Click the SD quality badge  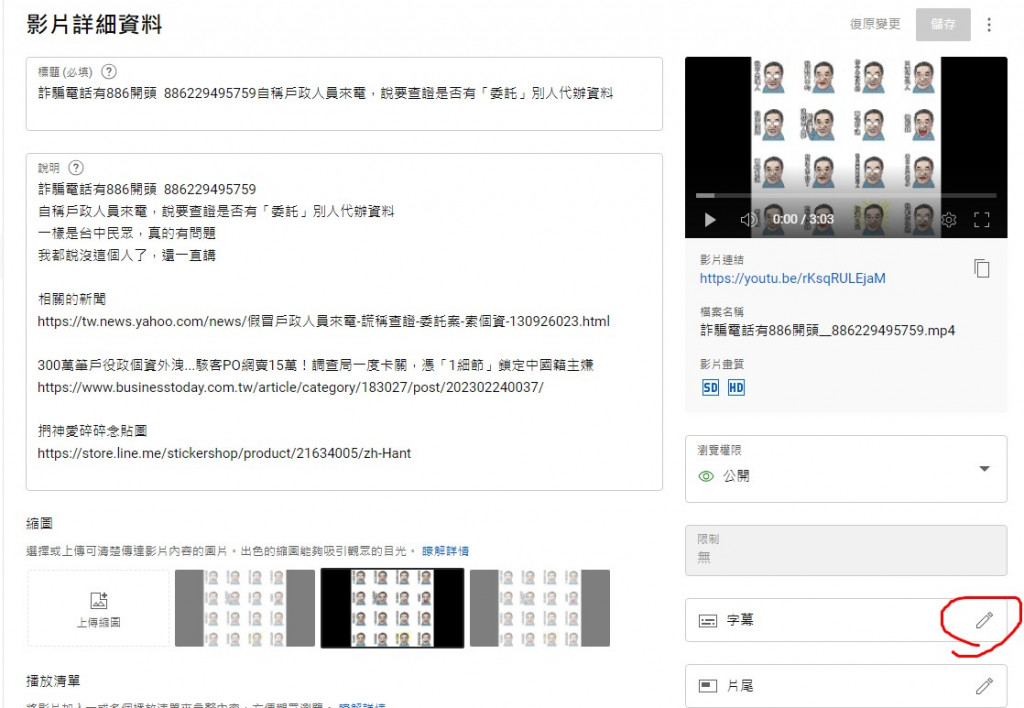pos(710,388)
